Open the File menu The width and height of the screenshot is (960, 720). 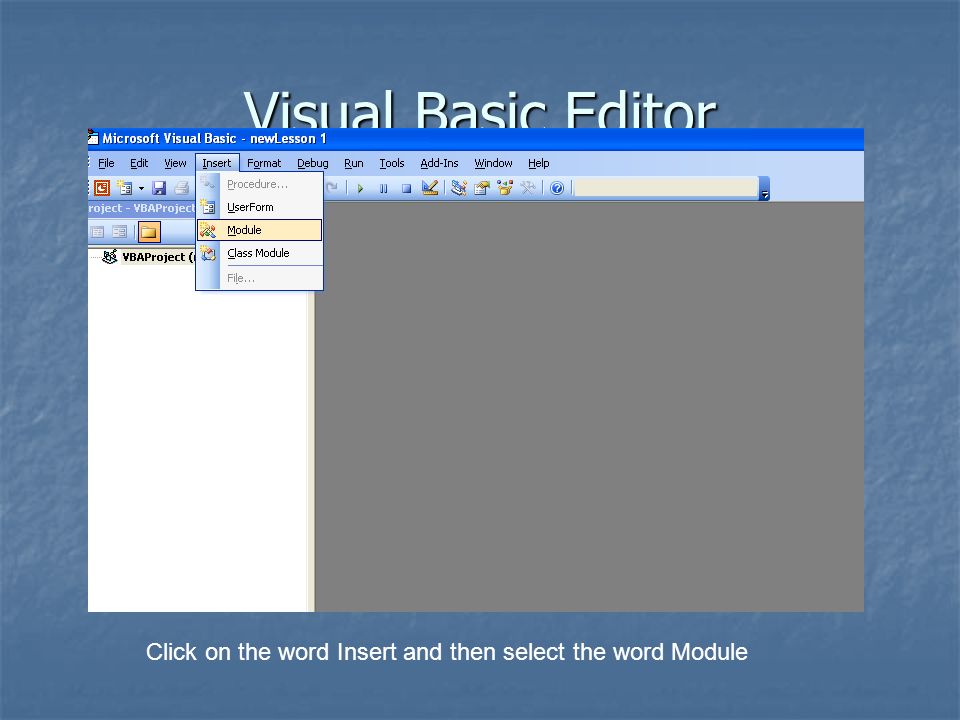(106, 163)
